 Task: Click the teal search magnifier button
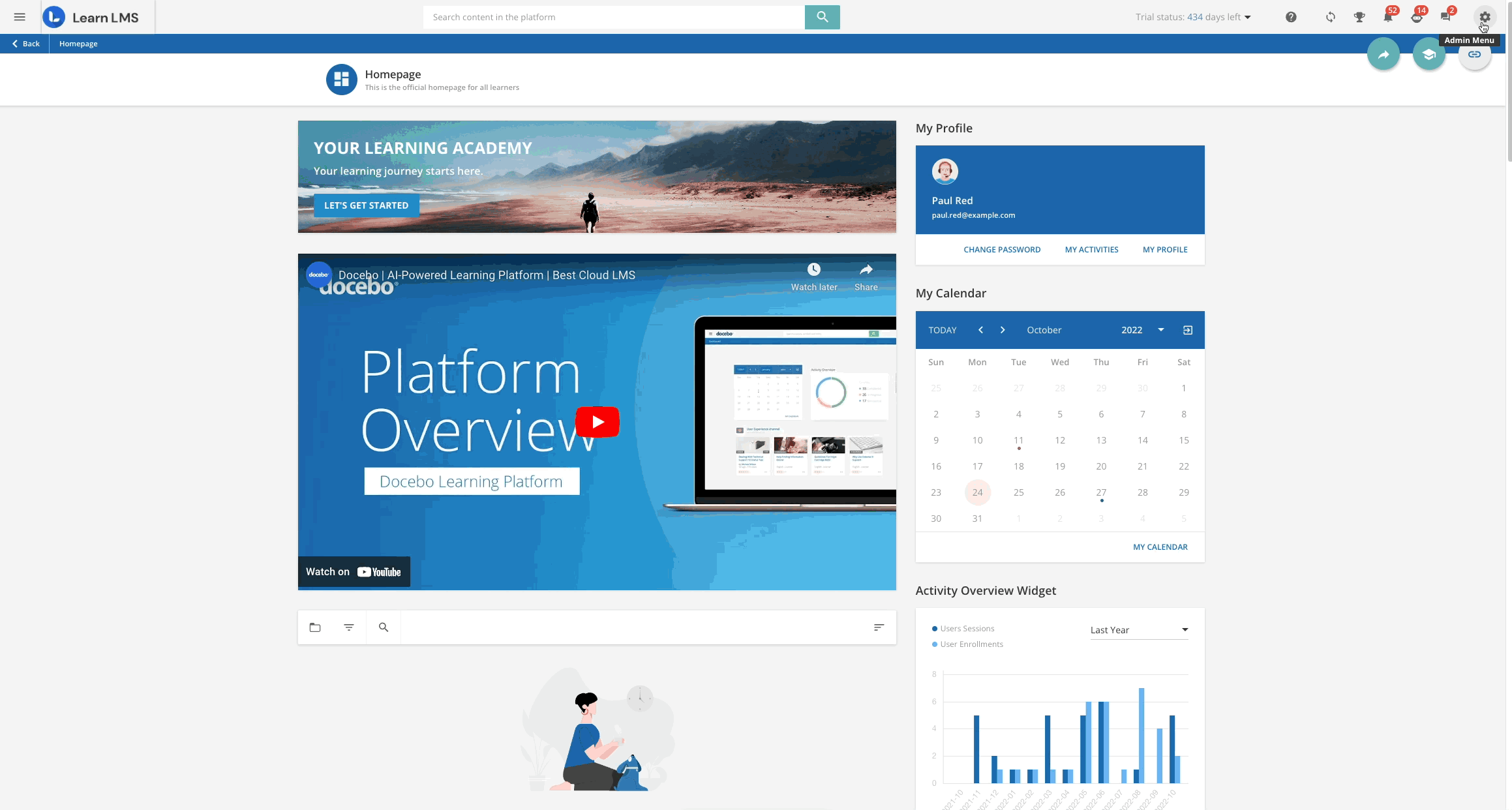point(822,17)
